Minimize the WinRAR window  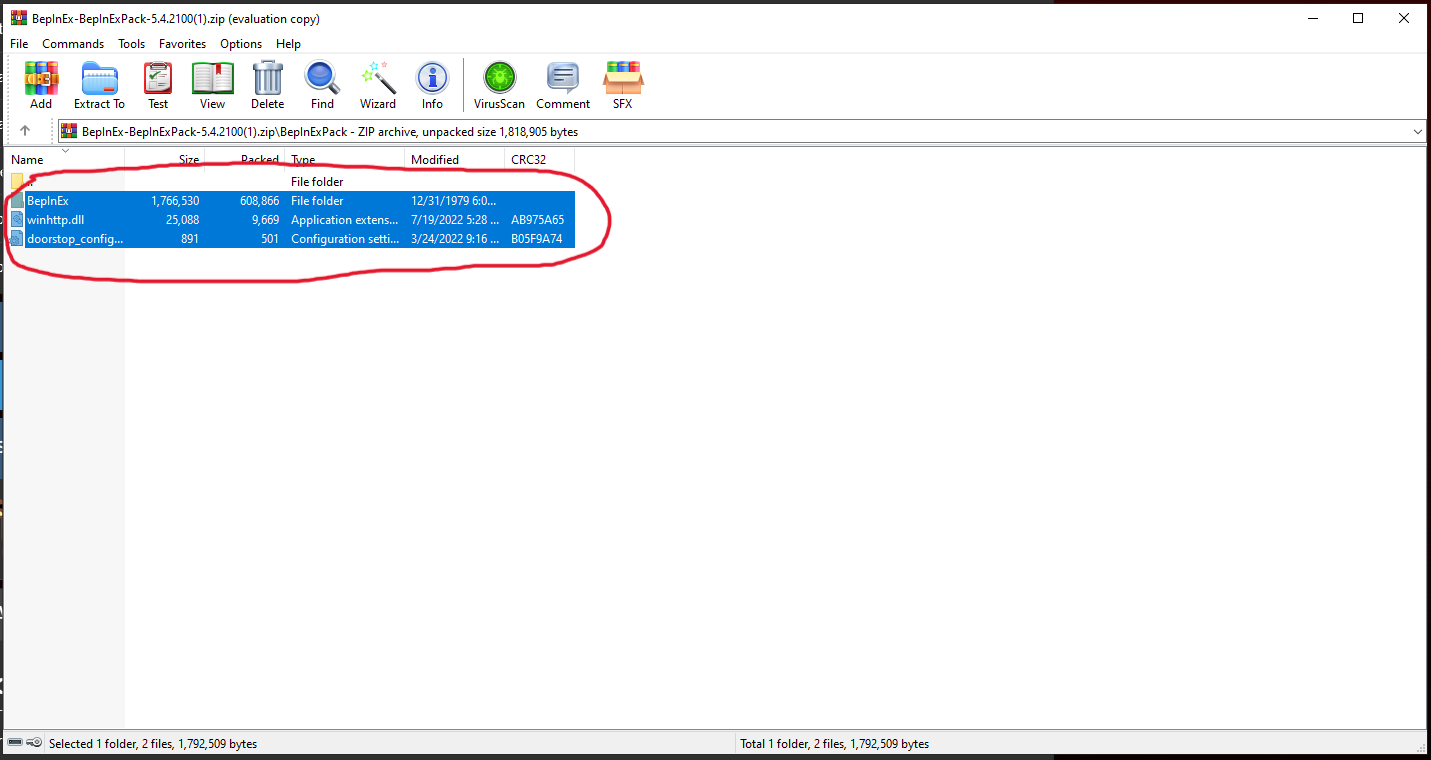click(1312, 18)
